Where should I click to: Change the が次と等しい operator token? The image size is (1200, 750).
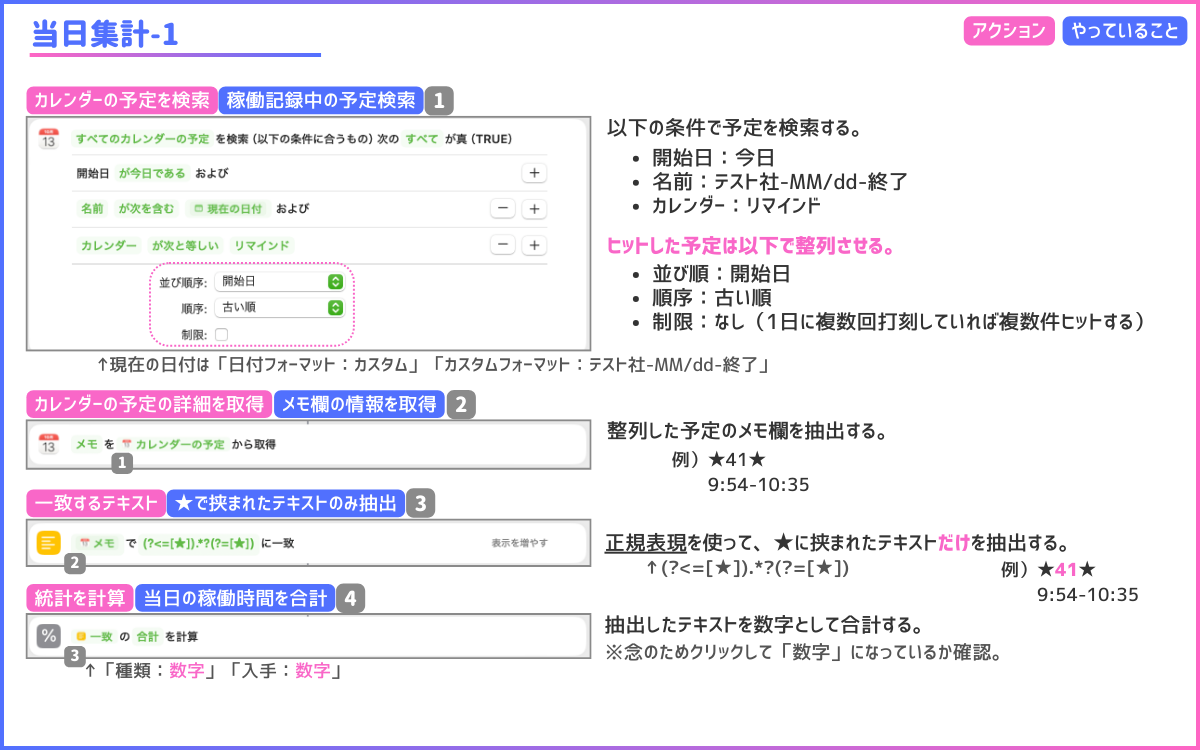pyautogui.click(x=184, y=245)
